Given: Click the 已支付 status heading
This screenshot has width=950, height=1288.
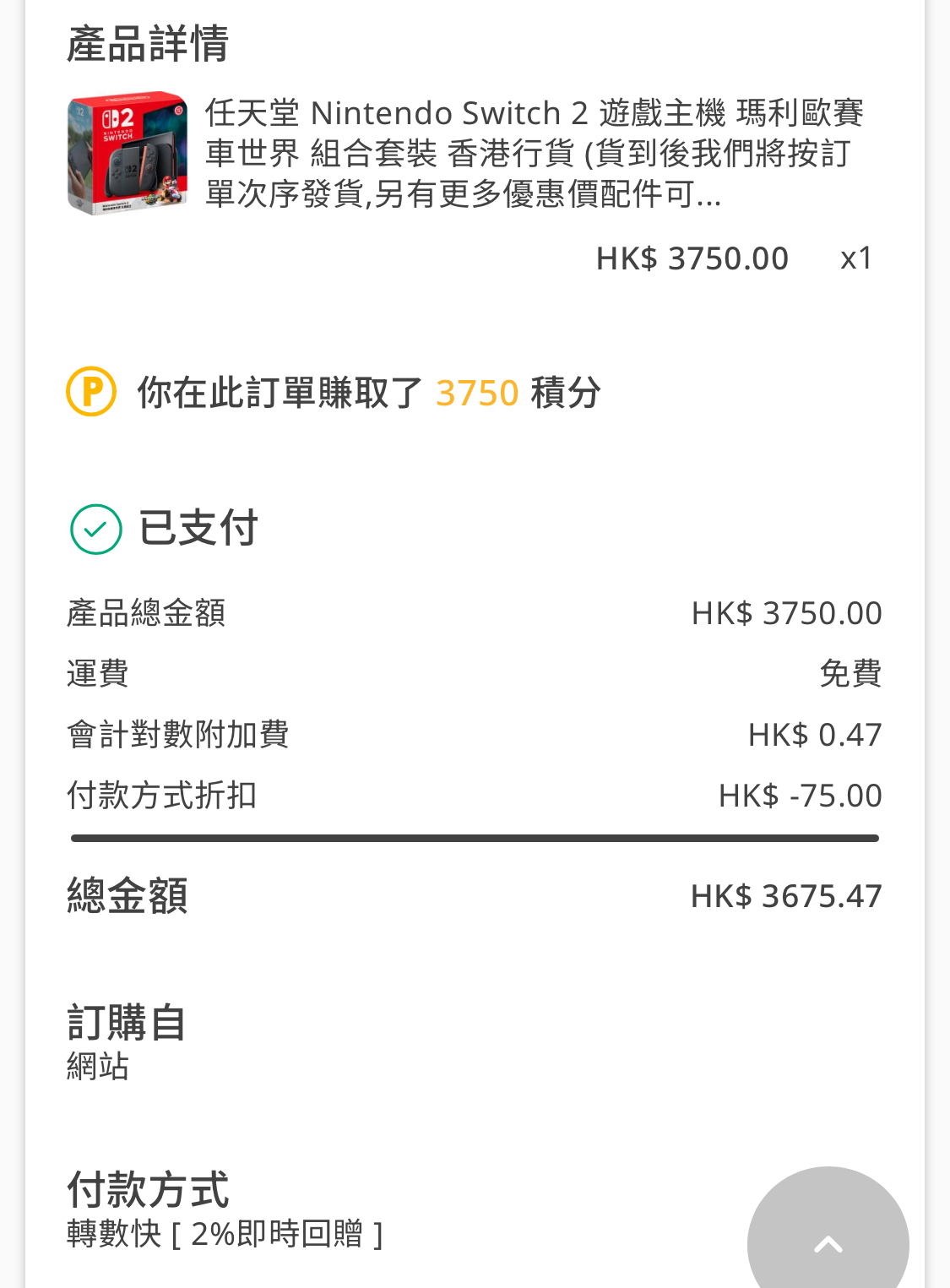Looking at the screenshot, I should click(x=198, y=529).
